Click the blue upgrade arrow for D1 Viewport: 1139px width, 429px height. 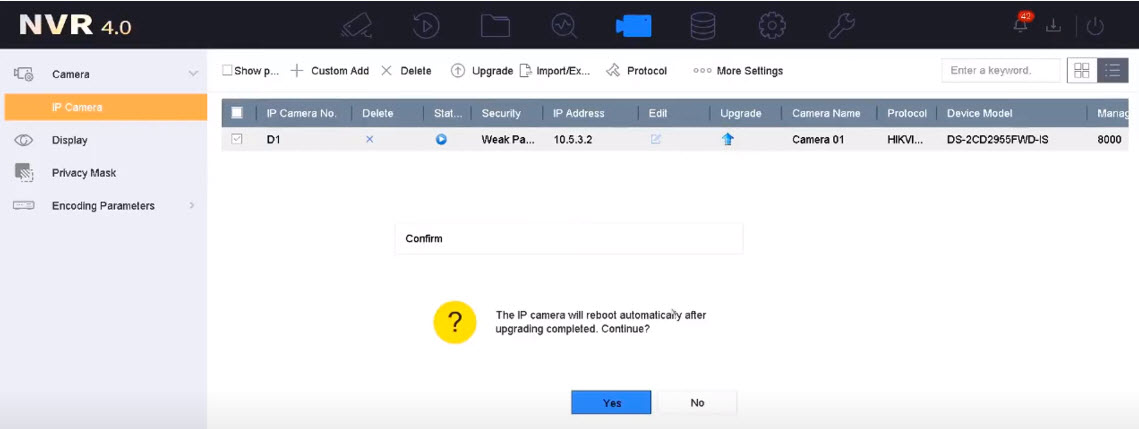728,140
